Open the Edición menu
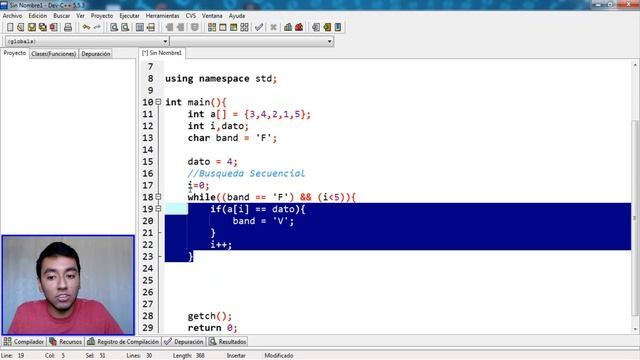This screenshot has width=640, height=360. (38, 16)
